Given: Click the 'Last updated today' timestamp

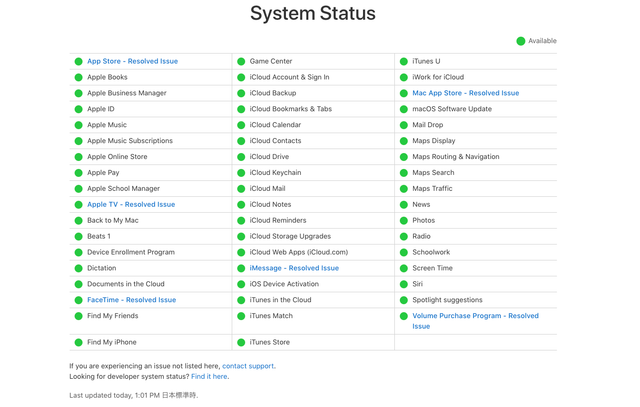Looking at the screenshot, I should [134, 396].
